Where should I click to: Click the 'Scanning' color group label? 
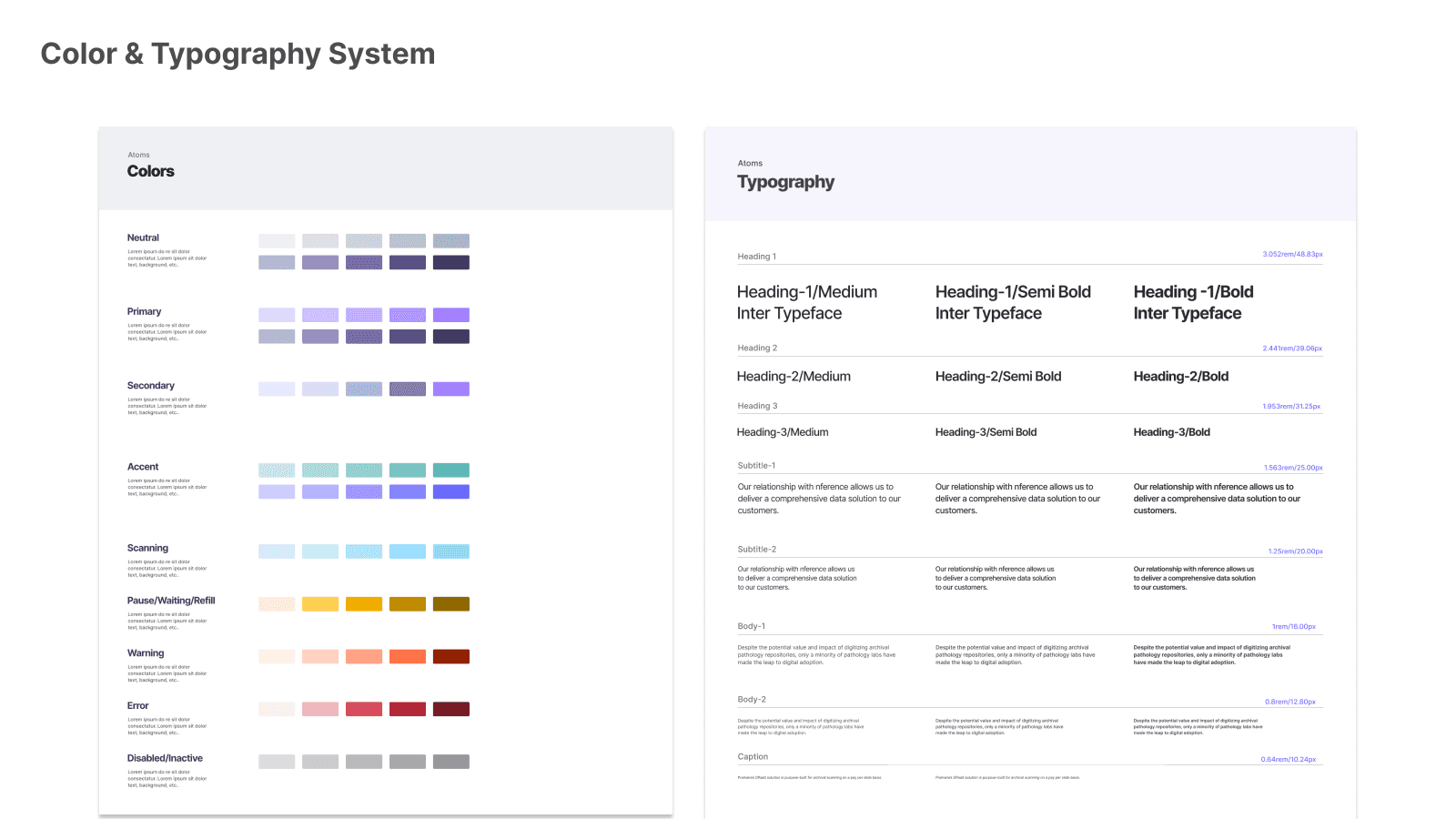pyautogui.click(x=147, y=548)
